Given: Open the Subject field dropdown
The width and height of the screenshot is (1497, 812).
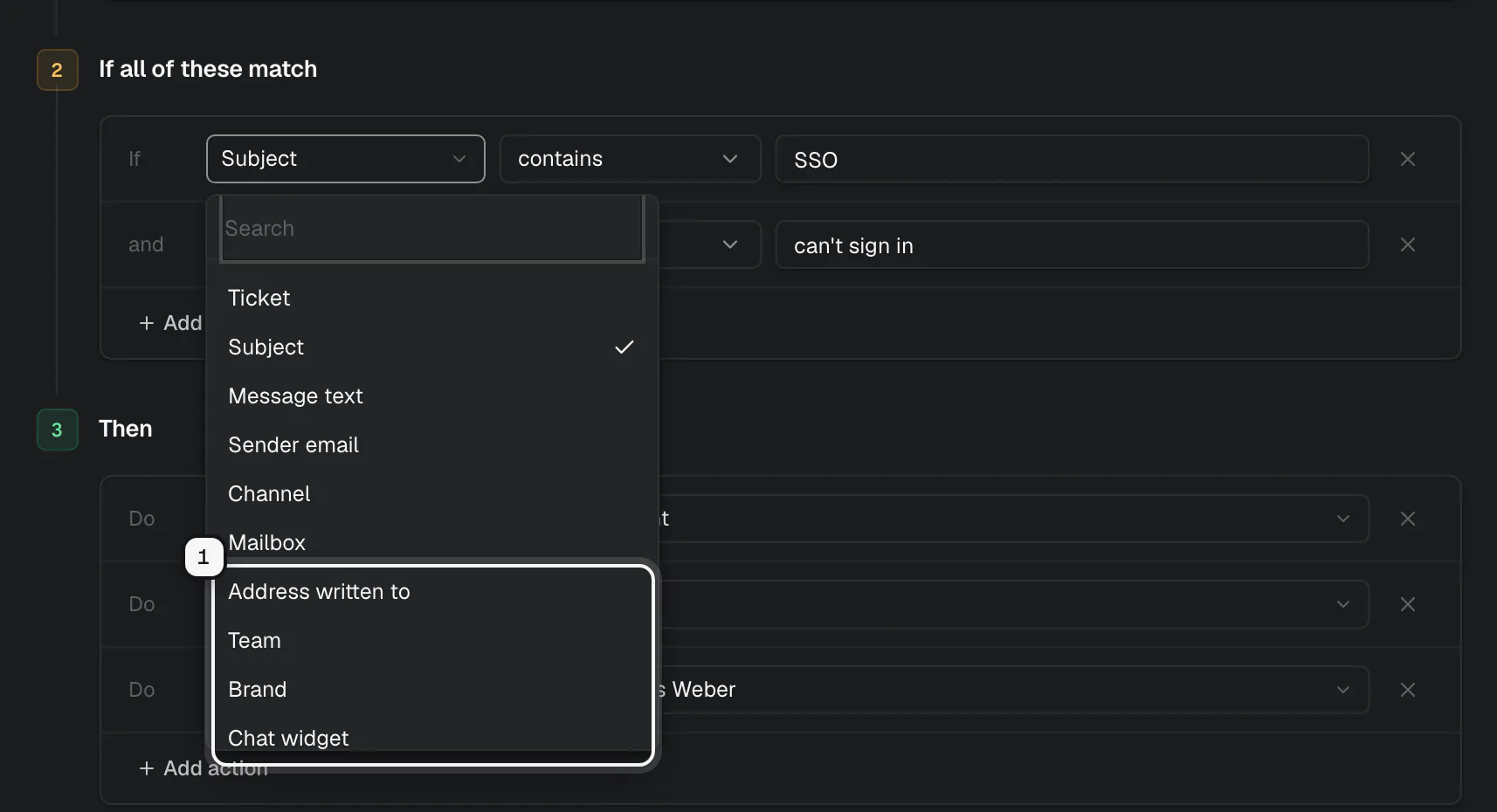Looking at the screenshot, I should click(x=346, y=159).
